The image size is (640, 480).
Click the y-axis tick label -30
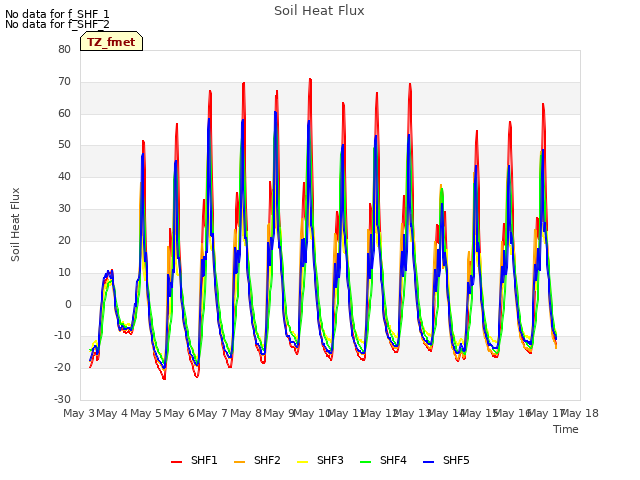coord(63,400)
